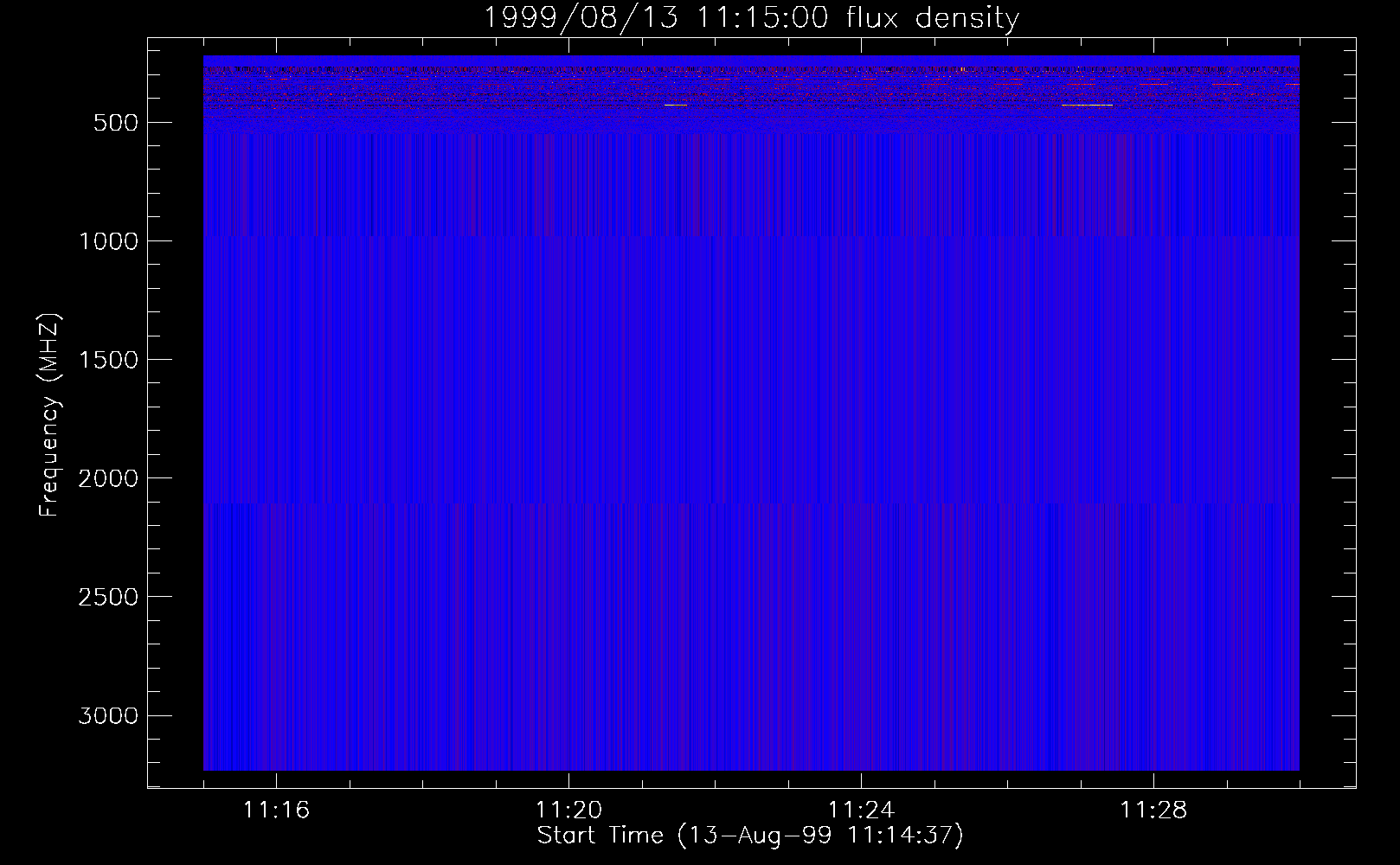Select the 1000 frequency tick label

click(x=108, y=241)
